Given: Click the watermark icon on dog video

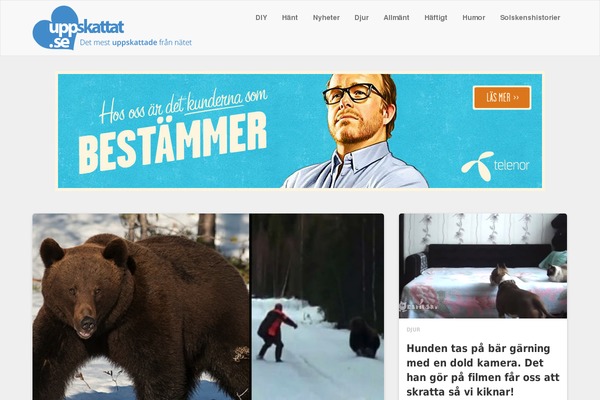Looking at the screenshot, I should (x=403, y=307).
